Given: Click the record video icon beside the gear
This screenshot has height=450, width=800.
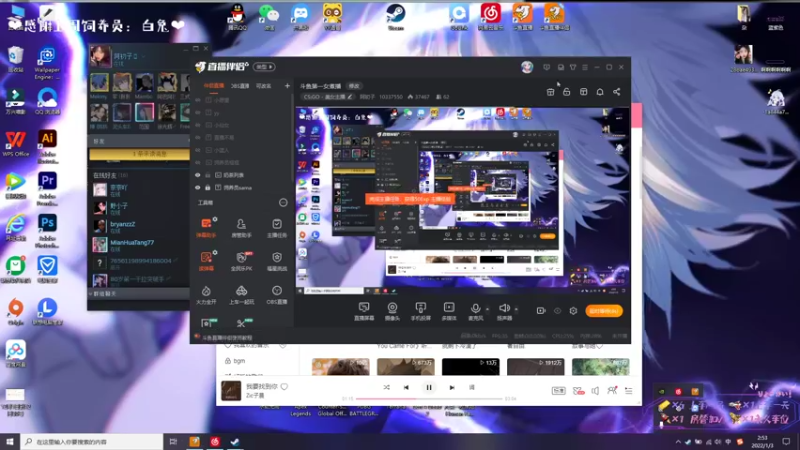Looking at the screenshot, I should click(x=541, y=311).
